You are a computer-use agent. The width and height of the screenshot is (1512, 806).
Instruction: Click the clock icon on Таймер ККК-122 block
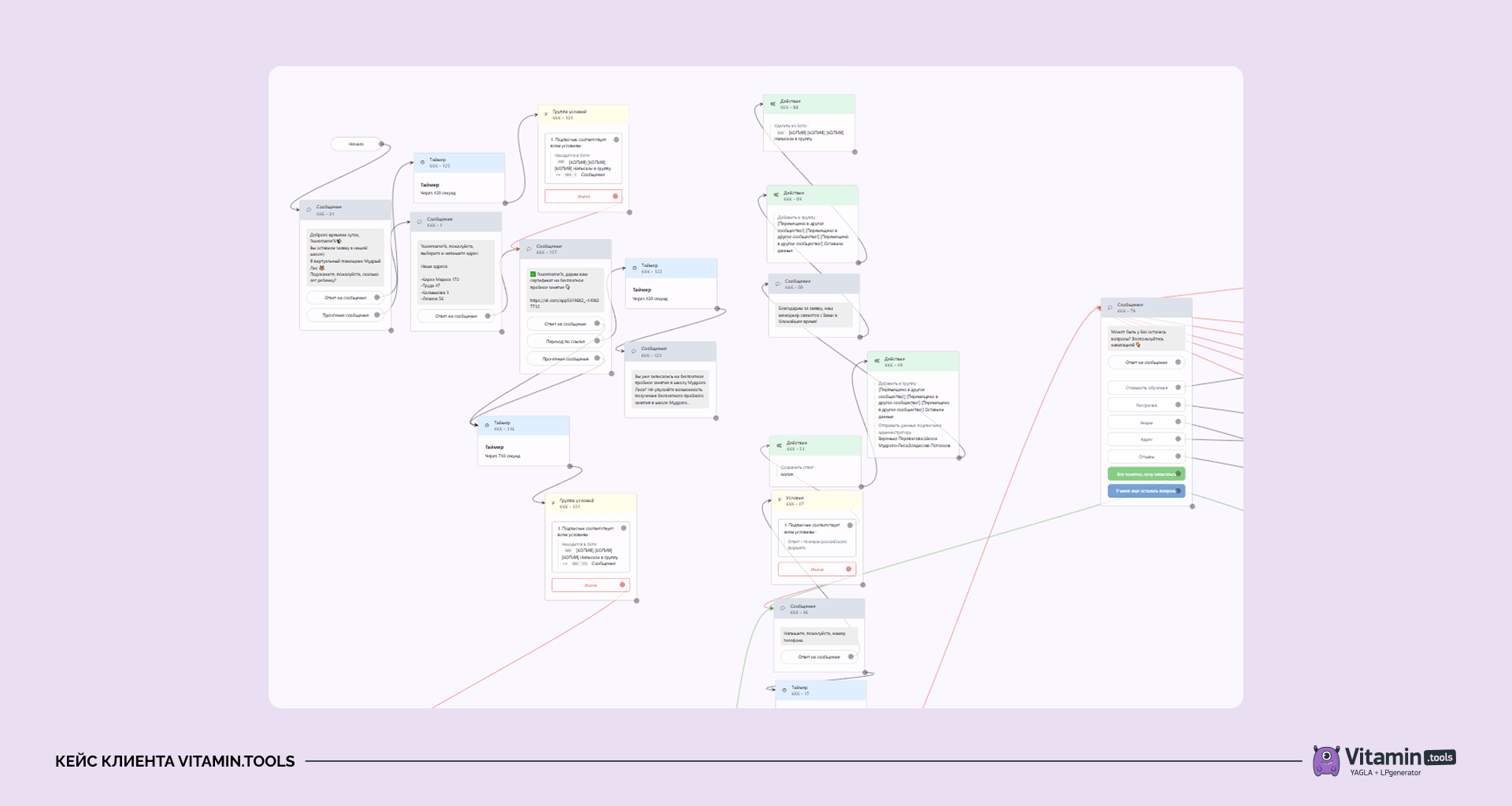(x=635, y=269)
